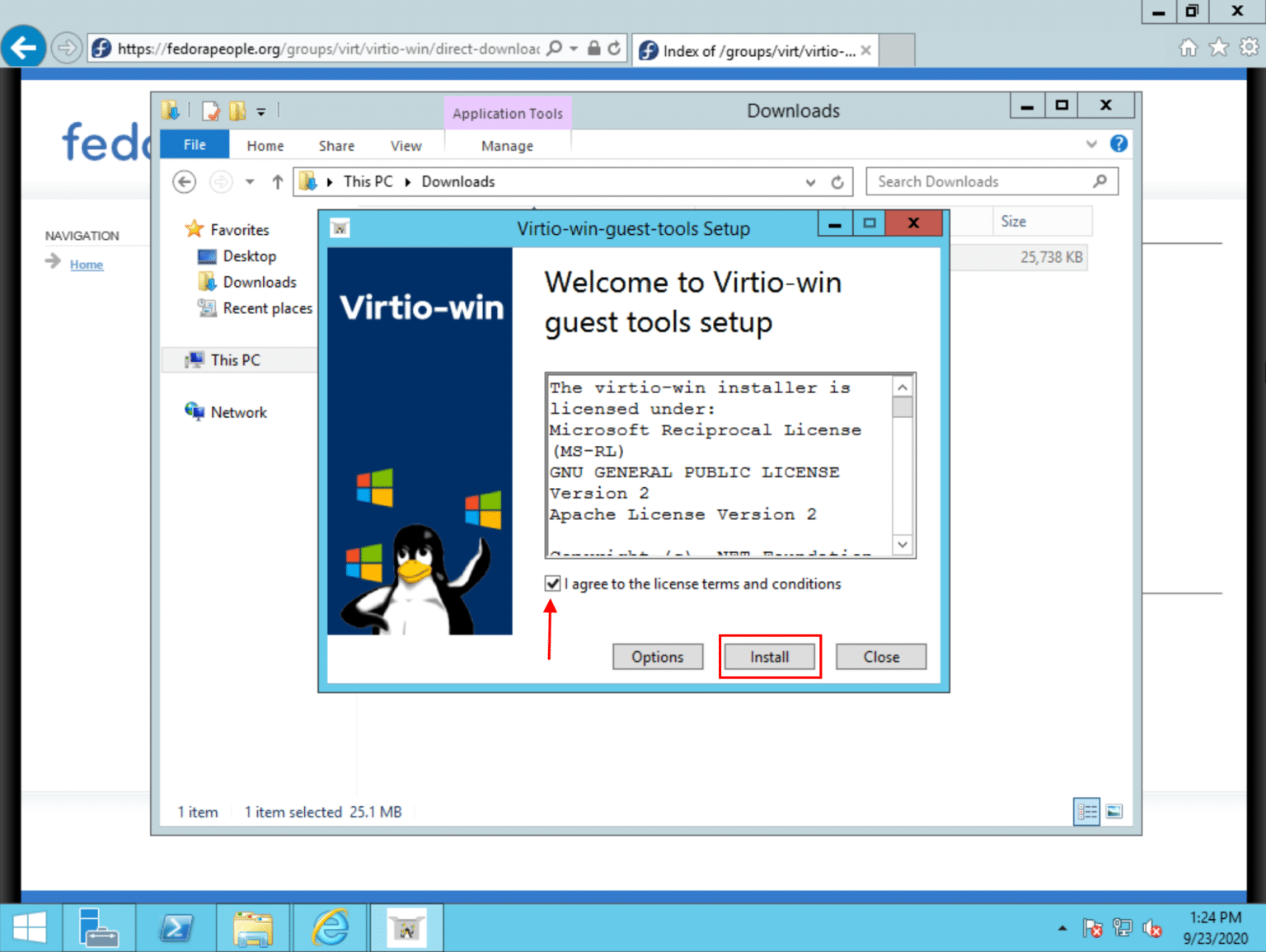The height and width of the screenshot is (952, 1266).
Task: Refresh the Downloads folder view
Action: click(837, 182)
